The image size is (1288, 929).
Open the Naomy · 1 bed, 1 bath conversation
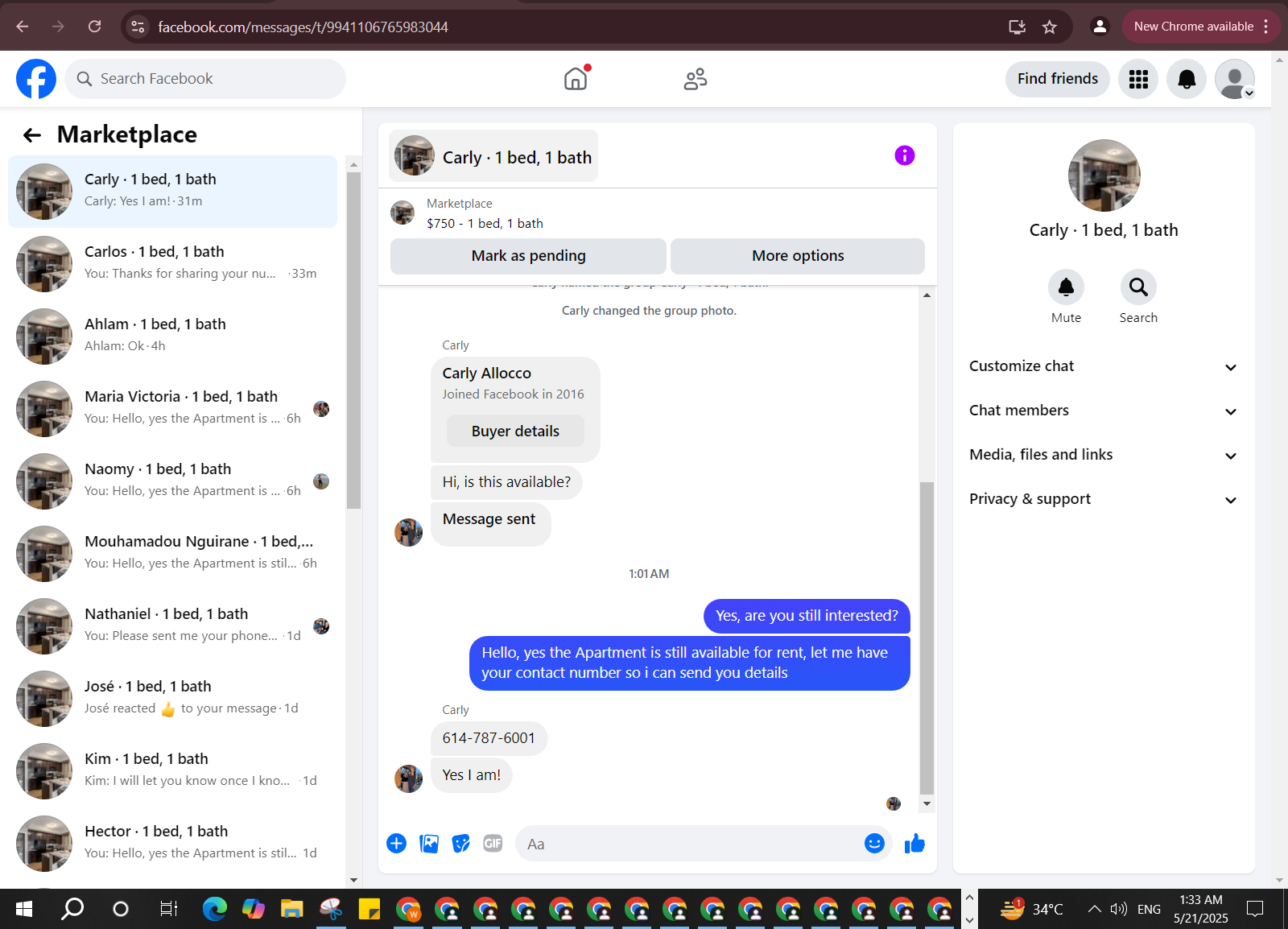172,481
